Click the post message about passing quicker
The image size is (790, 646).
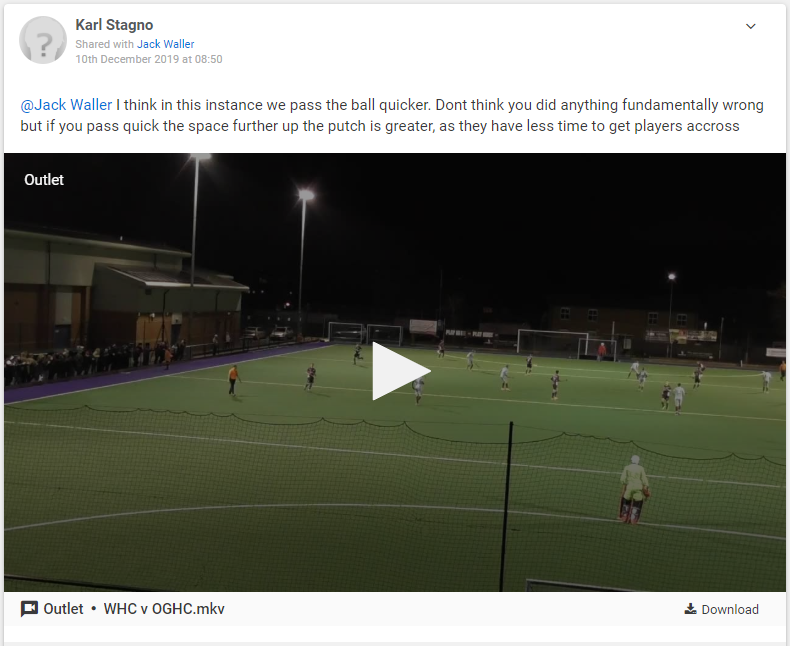click(x=392, y=115)
